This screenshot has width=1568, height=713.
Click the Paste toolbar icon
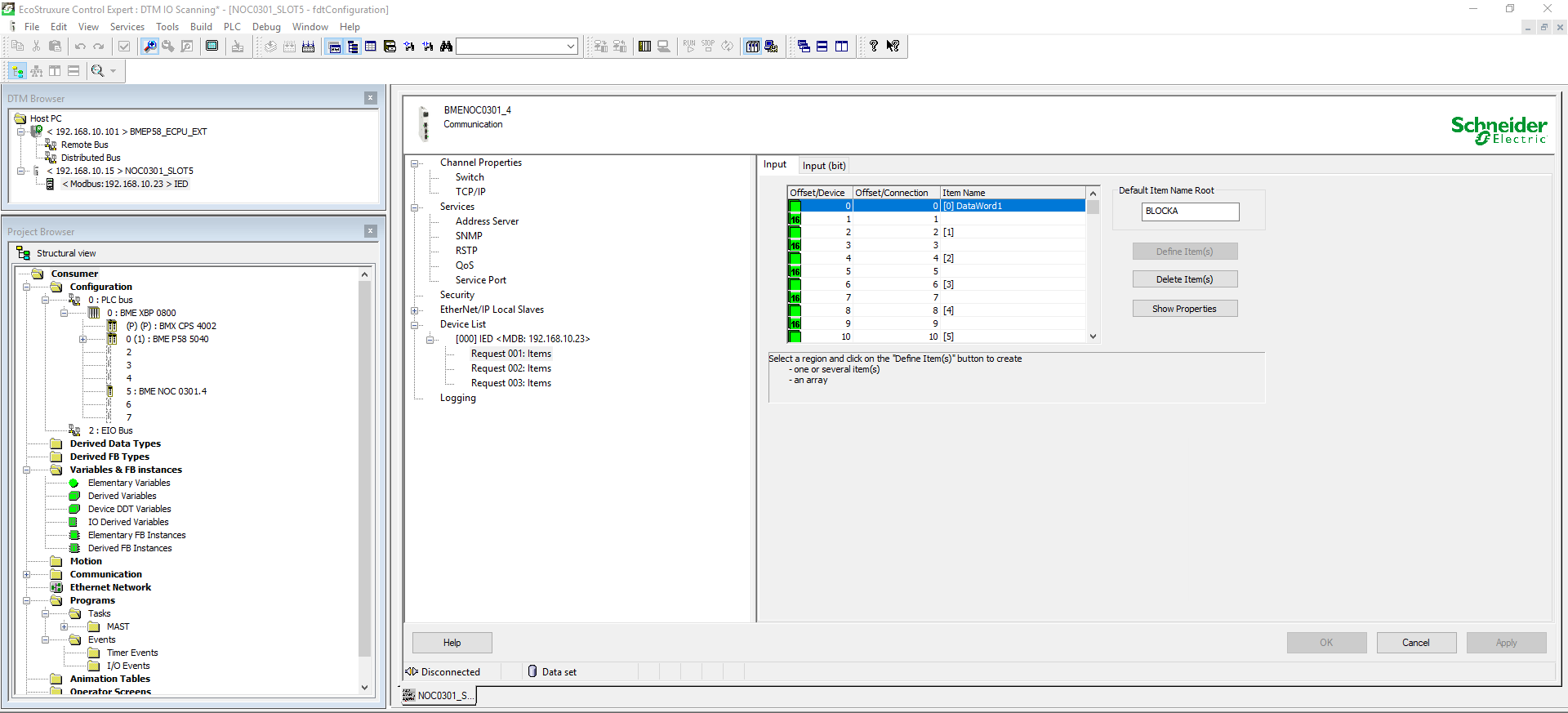[x=56, y=47]
